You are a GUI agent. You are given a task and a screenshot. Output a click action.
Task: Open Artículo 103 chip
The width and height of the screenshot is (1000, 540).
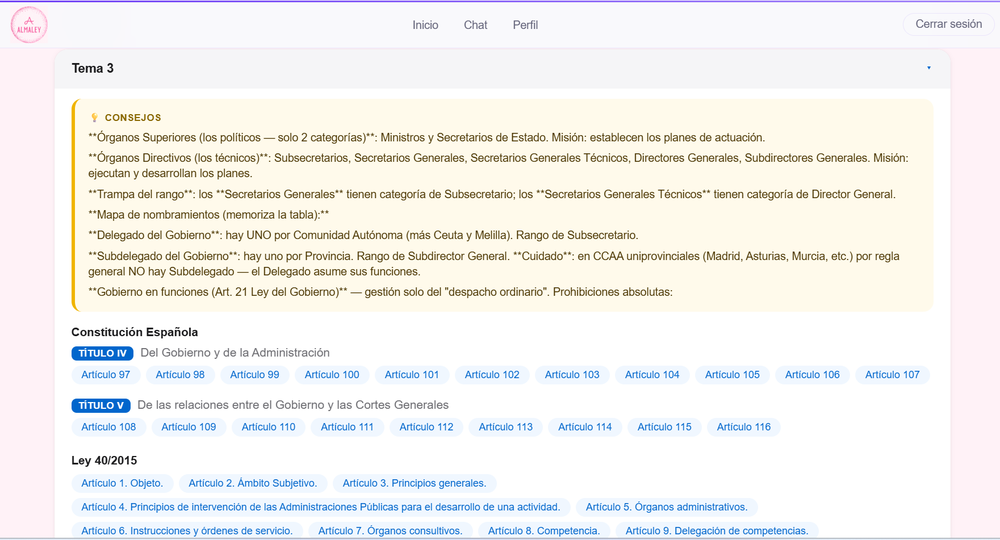coord(571,375)
